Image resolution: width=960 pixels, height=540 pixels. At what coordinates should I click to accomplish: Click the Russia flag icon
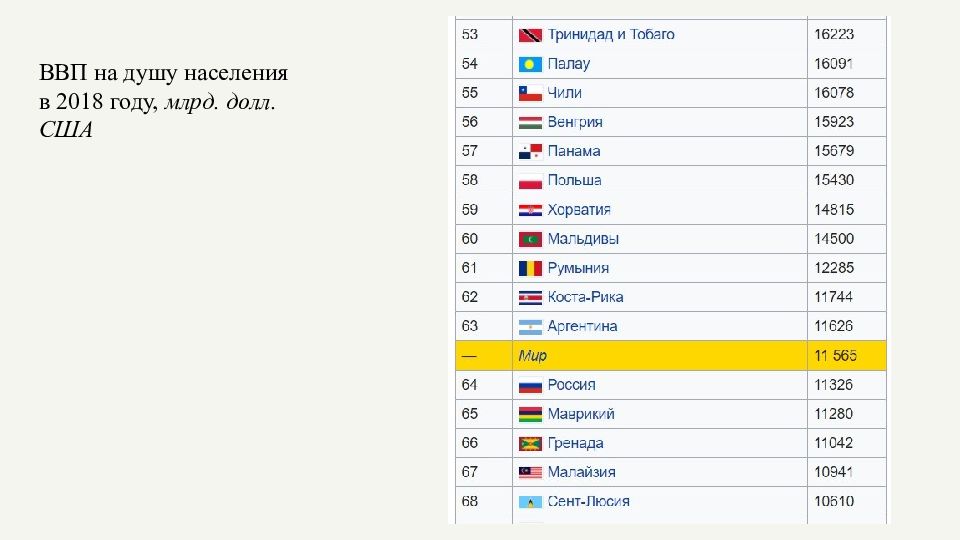point(530,385)
